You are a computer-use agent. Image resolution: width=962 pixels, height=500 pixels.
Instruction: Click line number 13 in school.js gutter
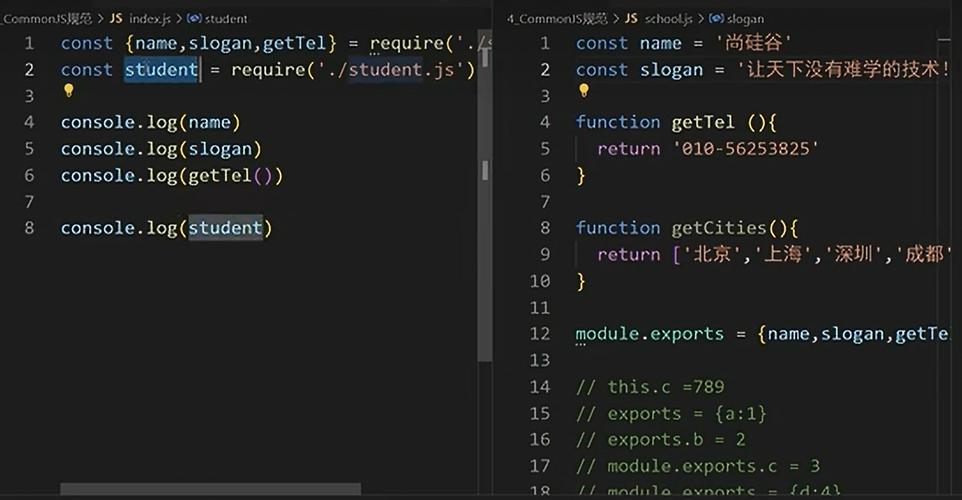tap(540, 360)
